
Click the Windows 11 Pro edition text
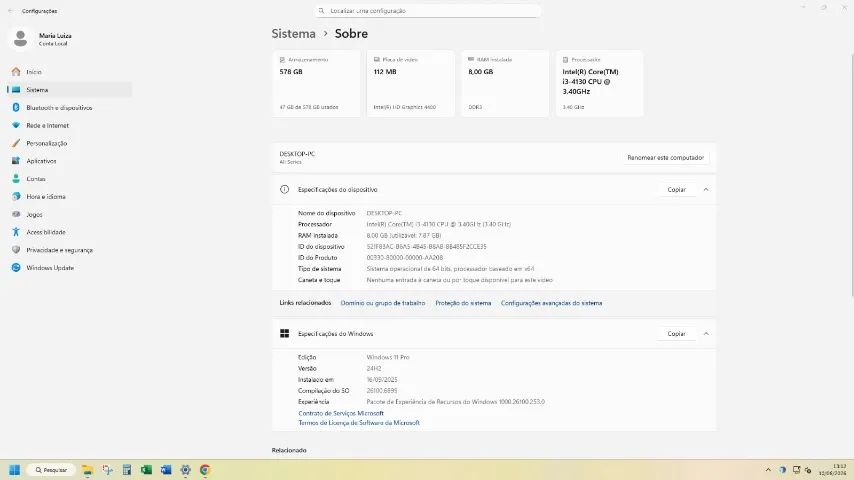coord(388,357)
